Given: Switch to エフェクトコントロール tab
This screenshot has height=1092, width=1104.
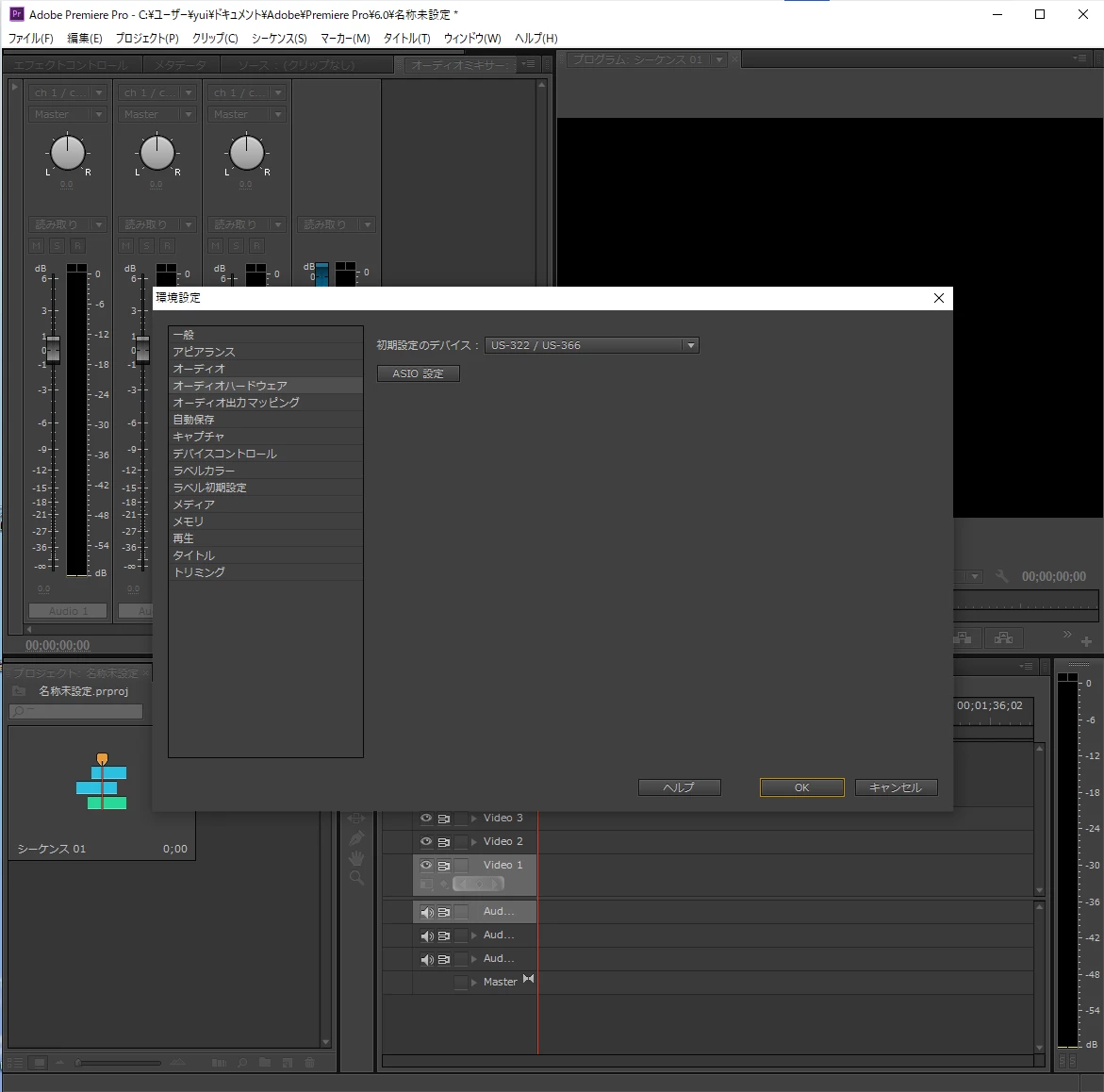Looking at the screenshot, I should [71, 65].
